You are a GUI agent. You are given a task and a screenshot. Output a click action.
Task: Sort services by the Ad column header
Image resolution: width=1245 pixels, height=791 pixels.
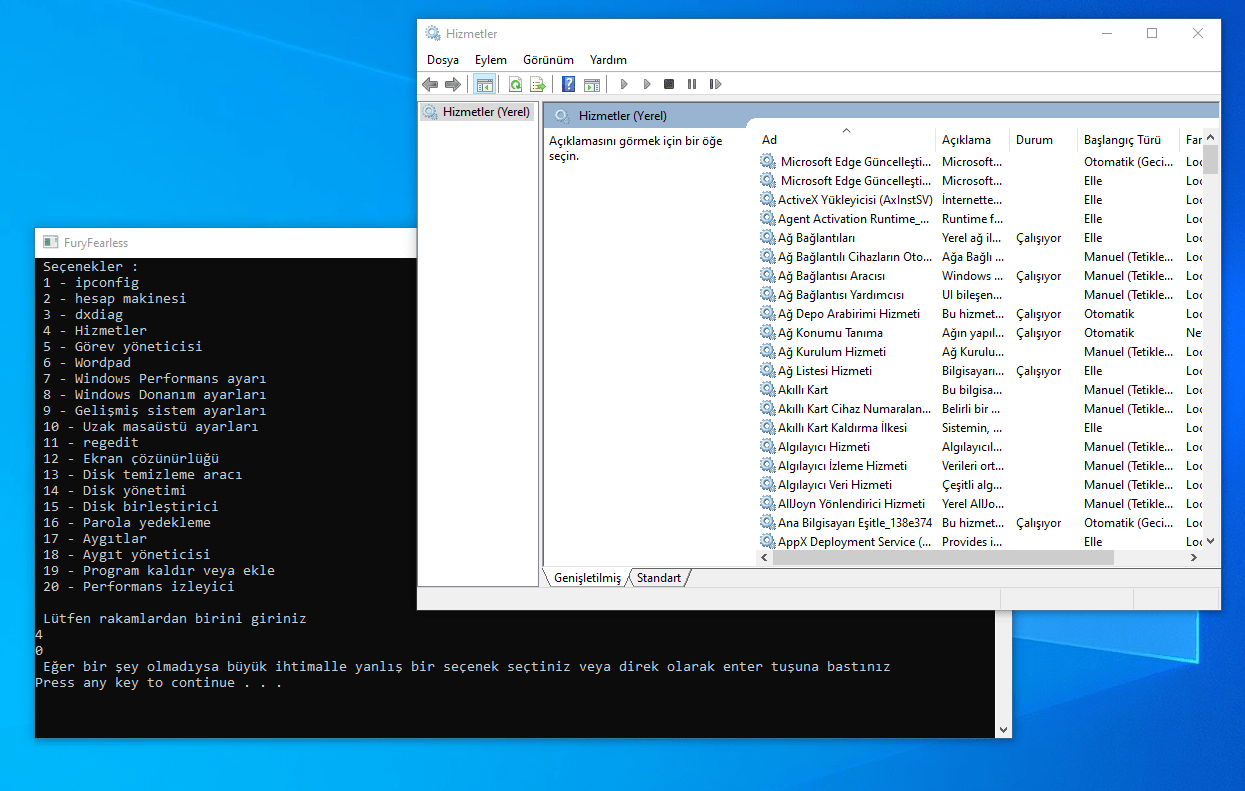pyautogui.click(x=846, y=140)
